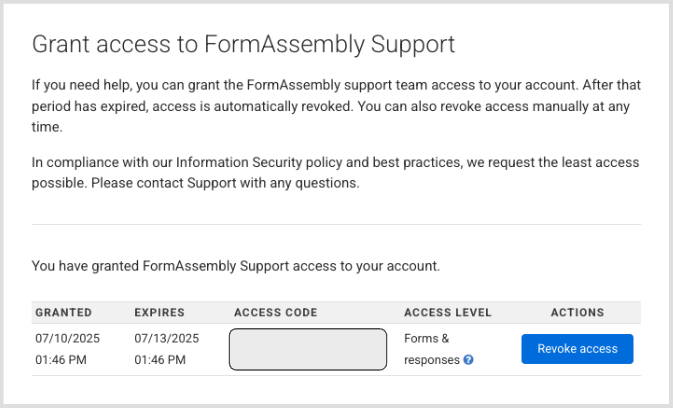Click the expiry date 07/13/2025
Screen dimensions: 673x408
[x=167, y=338]
